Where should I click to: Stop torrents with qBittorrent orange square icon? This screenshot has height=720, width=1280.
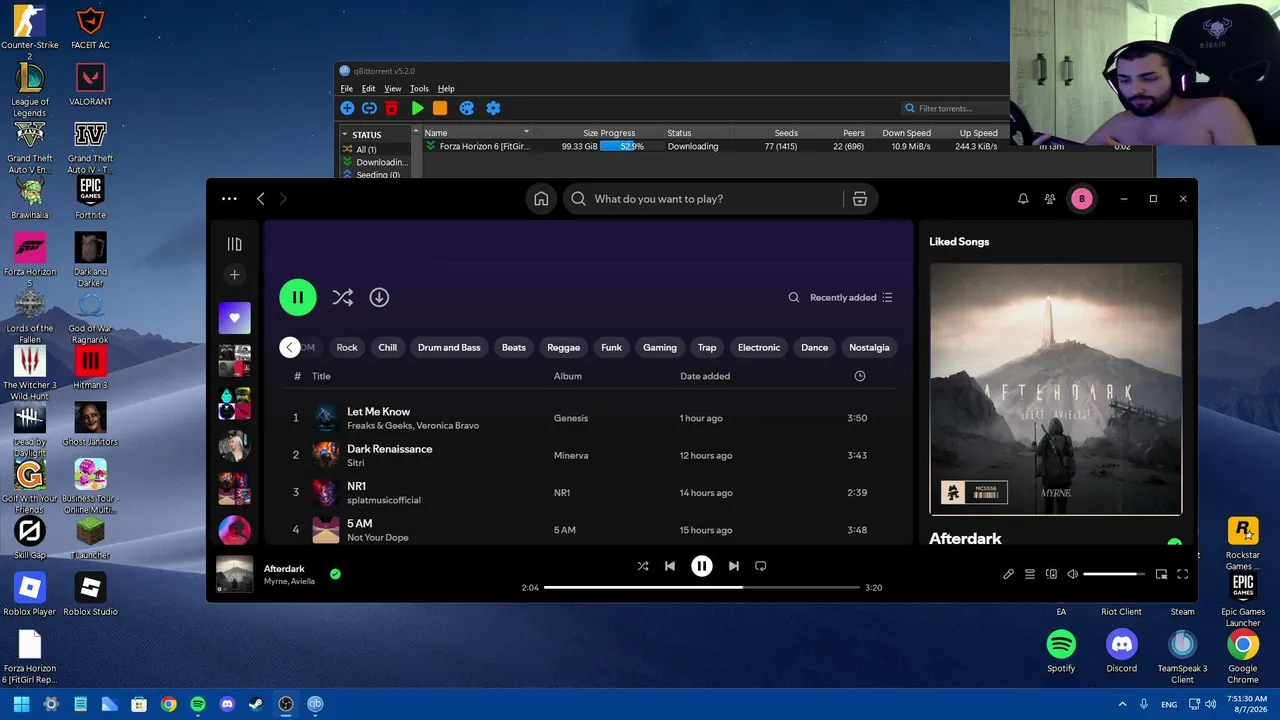440,108
